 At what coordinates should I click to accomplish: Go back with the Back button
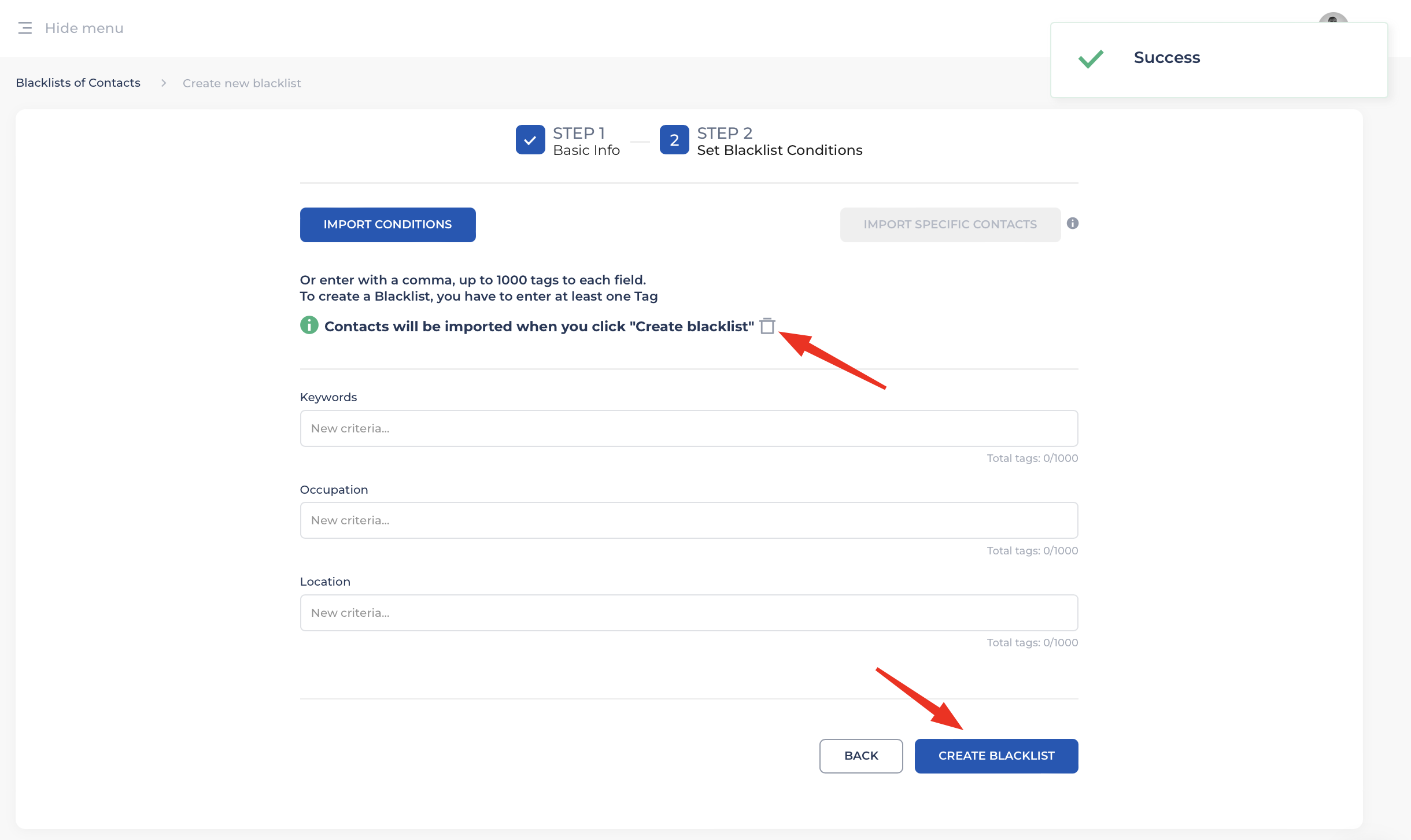coord(860,756)
